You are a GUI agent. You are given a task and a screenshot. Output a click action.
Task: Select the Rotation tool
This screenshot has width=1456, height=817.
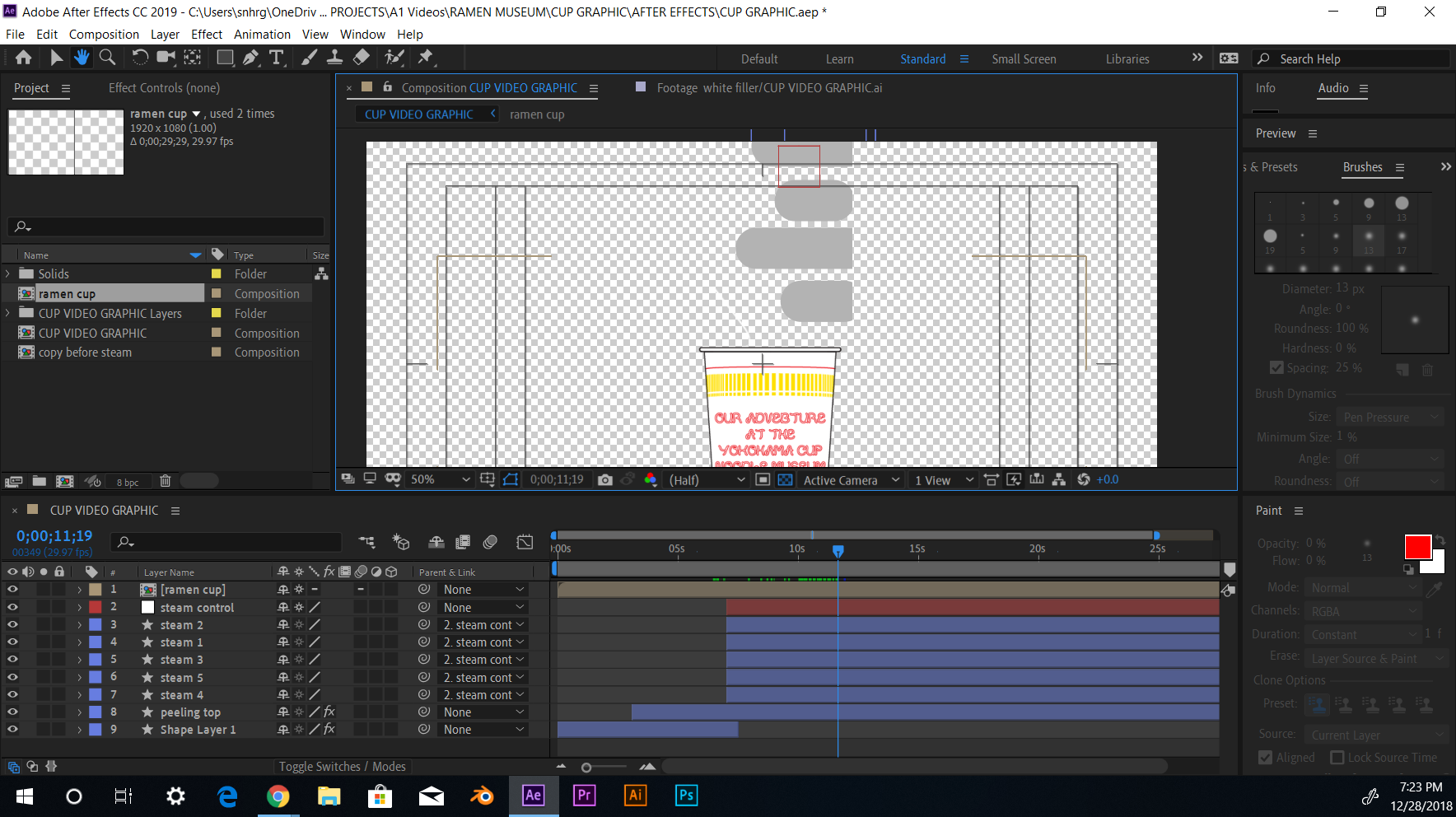pyautogui.click(x=140, y=58)
